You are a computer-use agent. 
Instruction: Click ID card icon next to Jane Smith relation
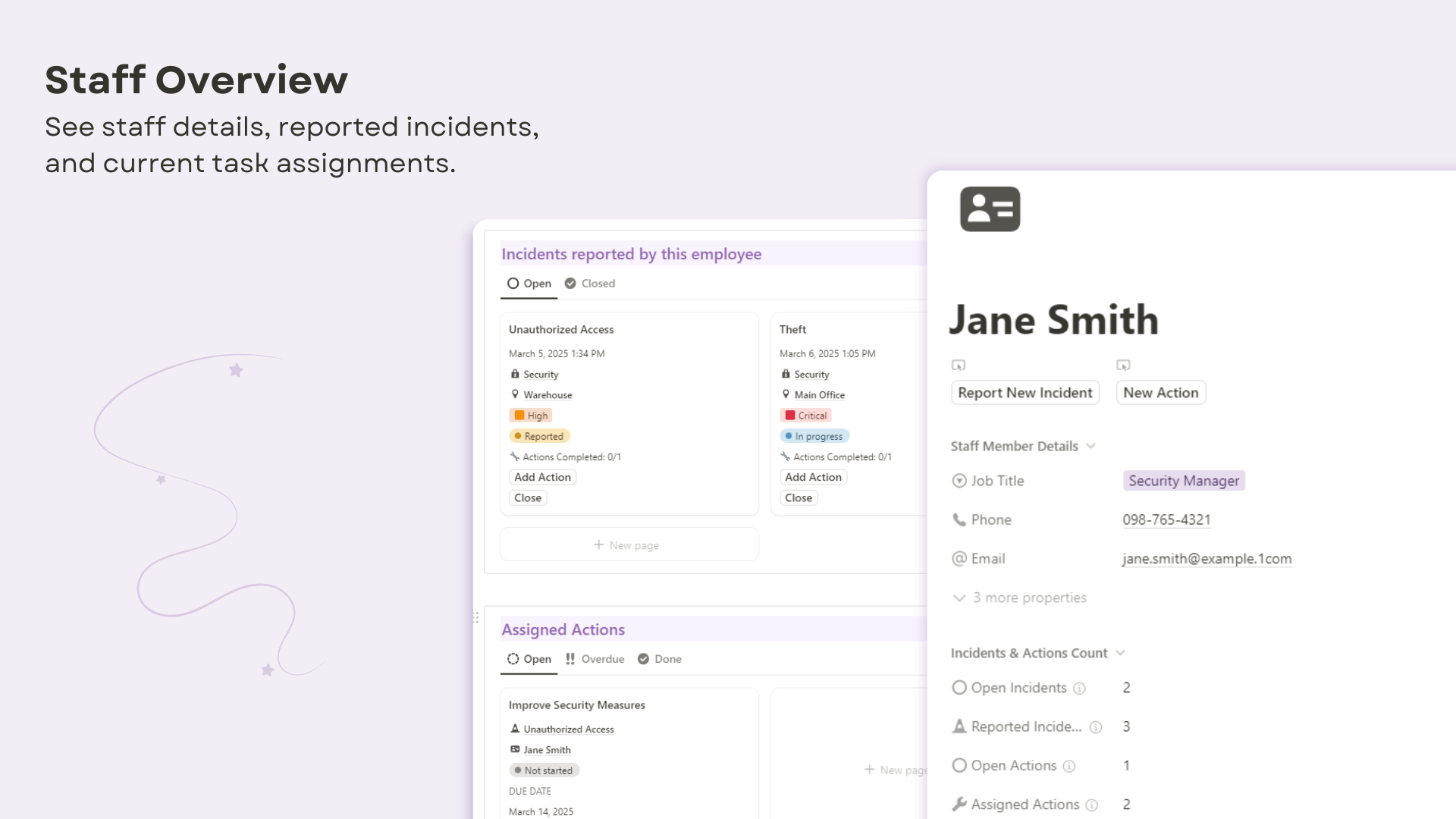515,749
